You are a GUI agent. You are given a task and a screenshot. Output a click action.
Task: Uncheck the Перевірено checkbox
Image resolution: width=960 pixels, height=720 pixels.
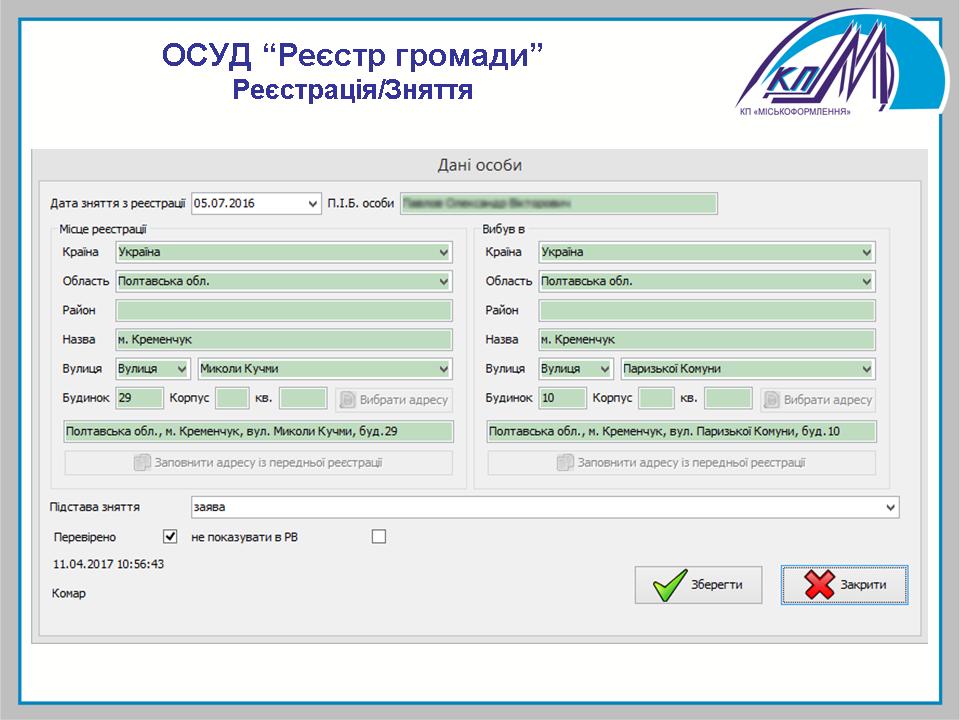tap(169, 537)
